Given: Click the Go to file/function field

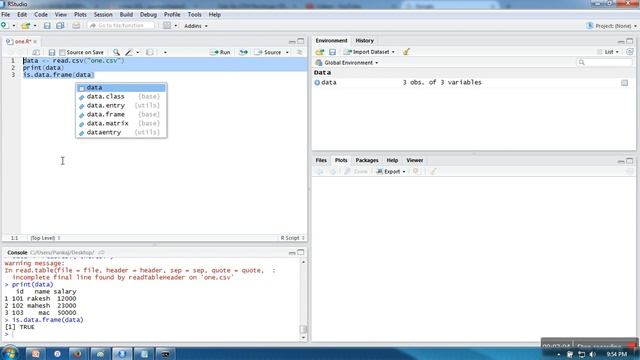Looking at the screenshot, I should (121, 26).
